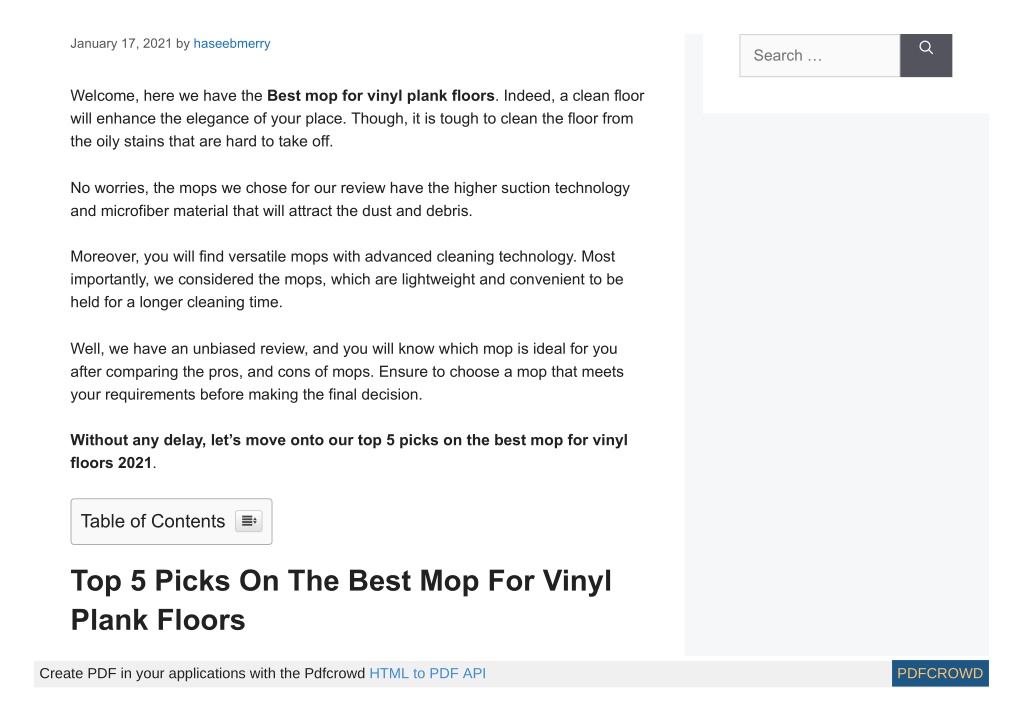The width and height of the screenshot is (1023, 724).
Task: Click the word by before author name
Action: point(183,44)
